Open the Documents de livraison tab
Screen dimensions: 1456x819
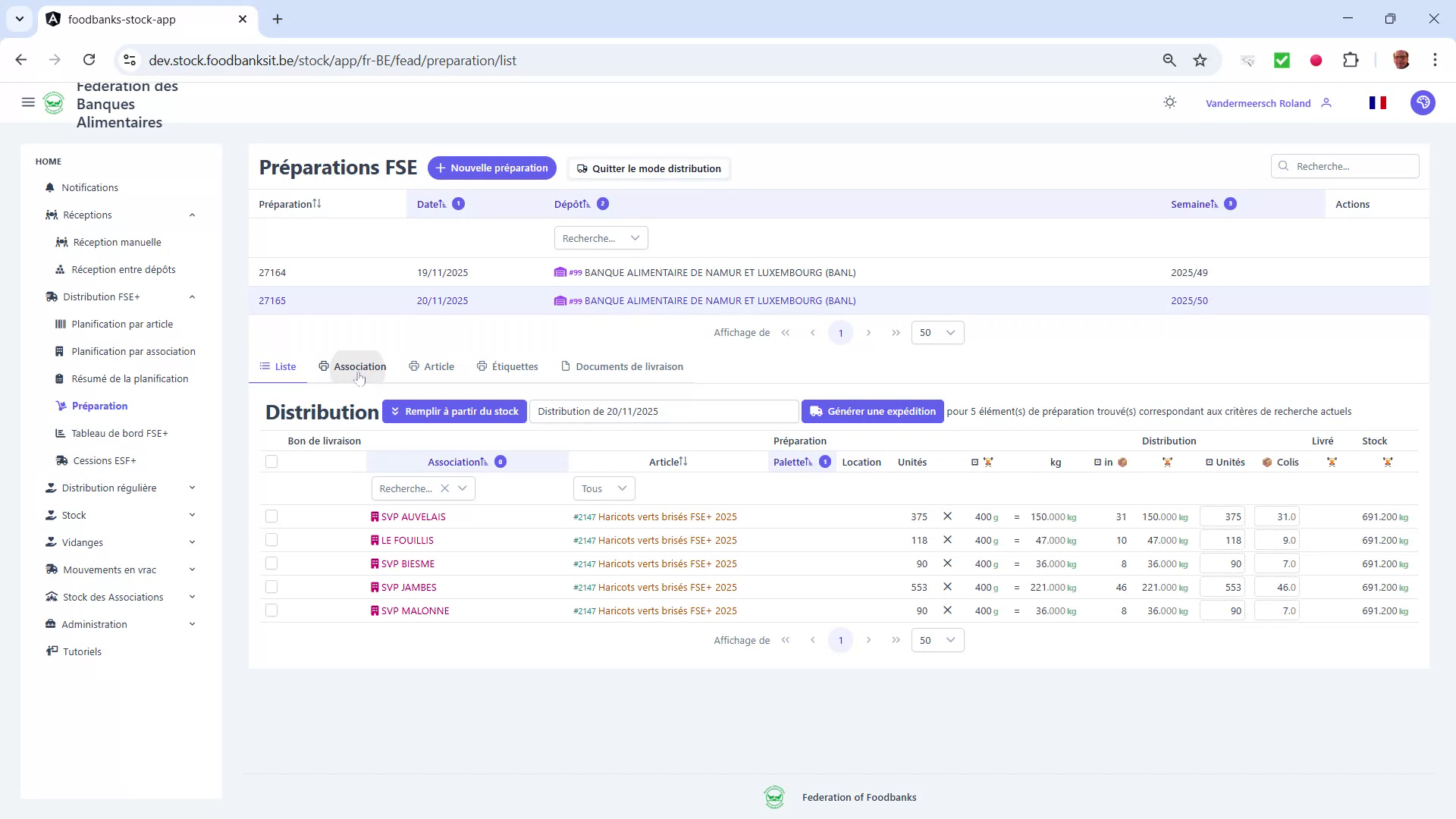tap(629, 366)
